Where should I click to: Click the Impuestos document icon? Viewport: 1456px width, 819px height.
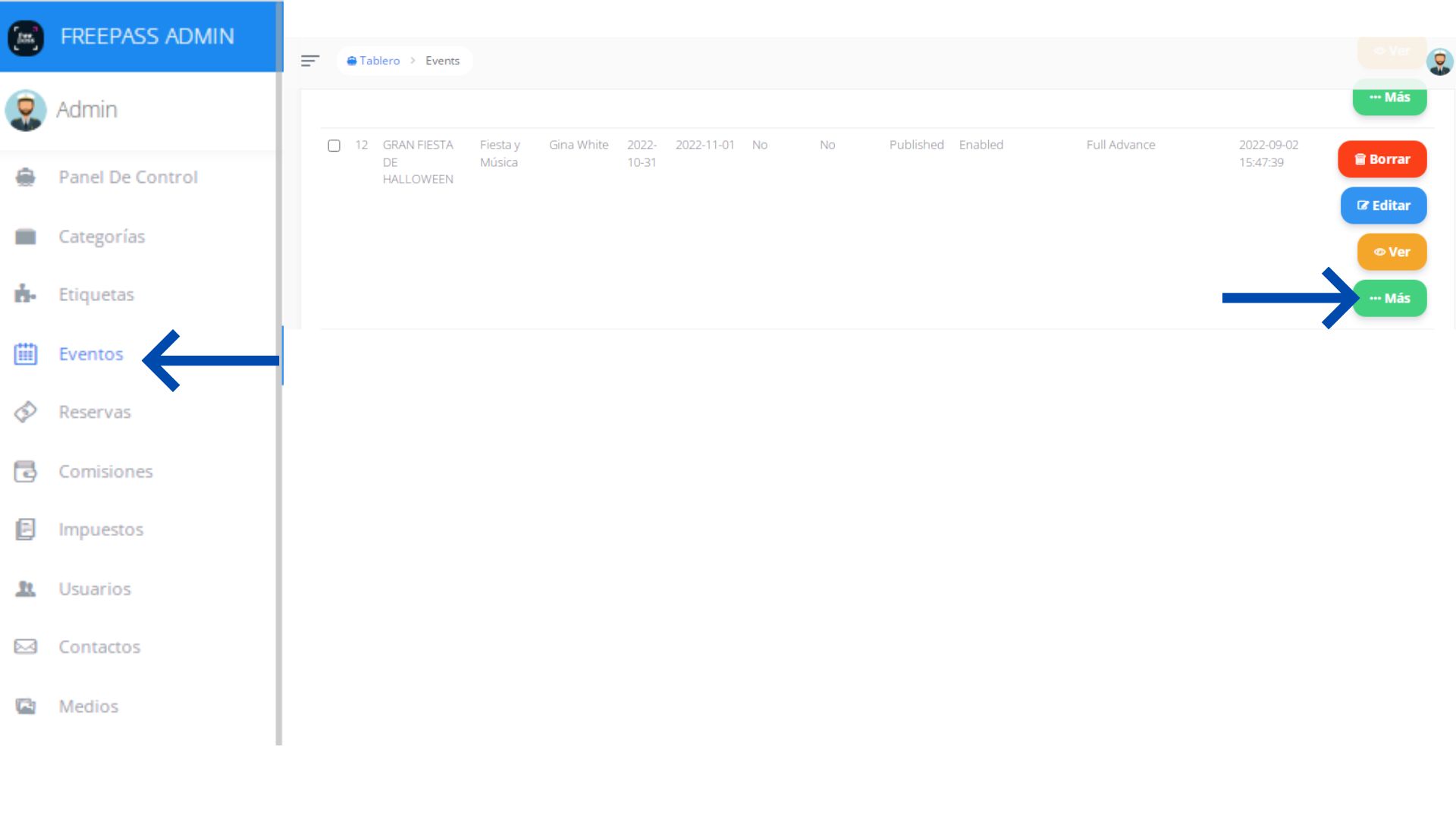tap(26, 529)
